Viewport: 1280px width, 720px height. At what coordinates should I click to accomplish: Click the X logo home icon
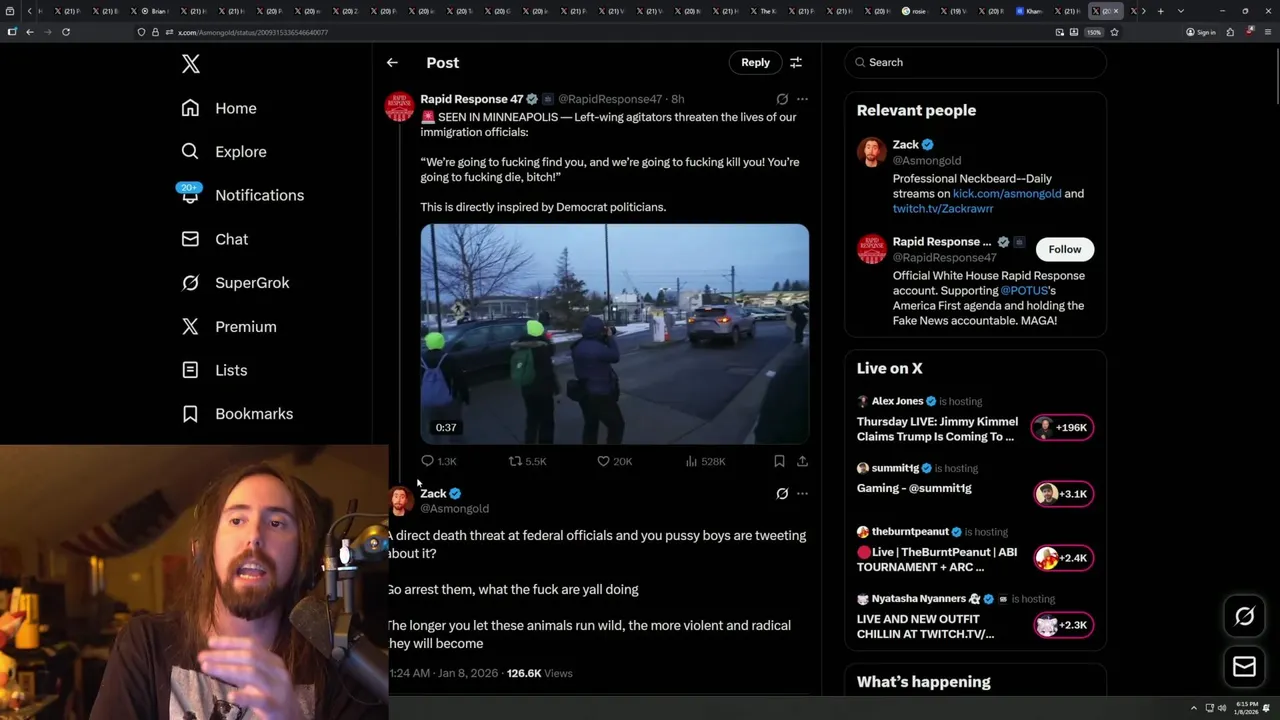point(191,64)
